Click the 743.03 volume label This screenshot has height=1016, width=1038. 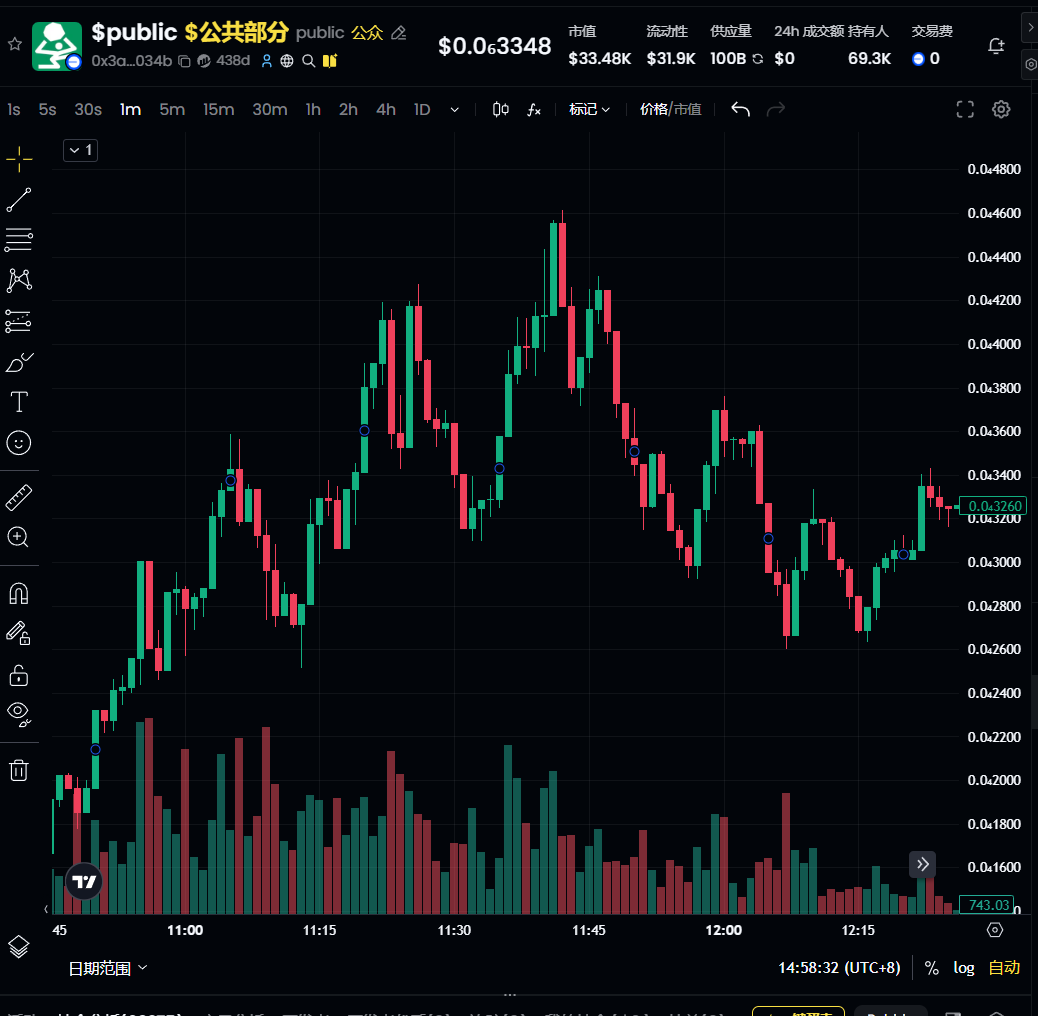point(986,905)
